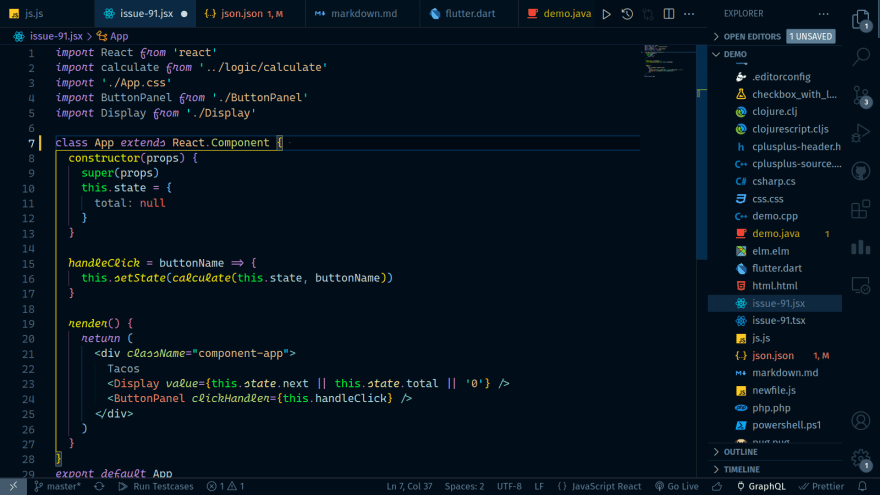
Task: Open Explorer panel More Actions ellipsis
Action: coord(823,14)
